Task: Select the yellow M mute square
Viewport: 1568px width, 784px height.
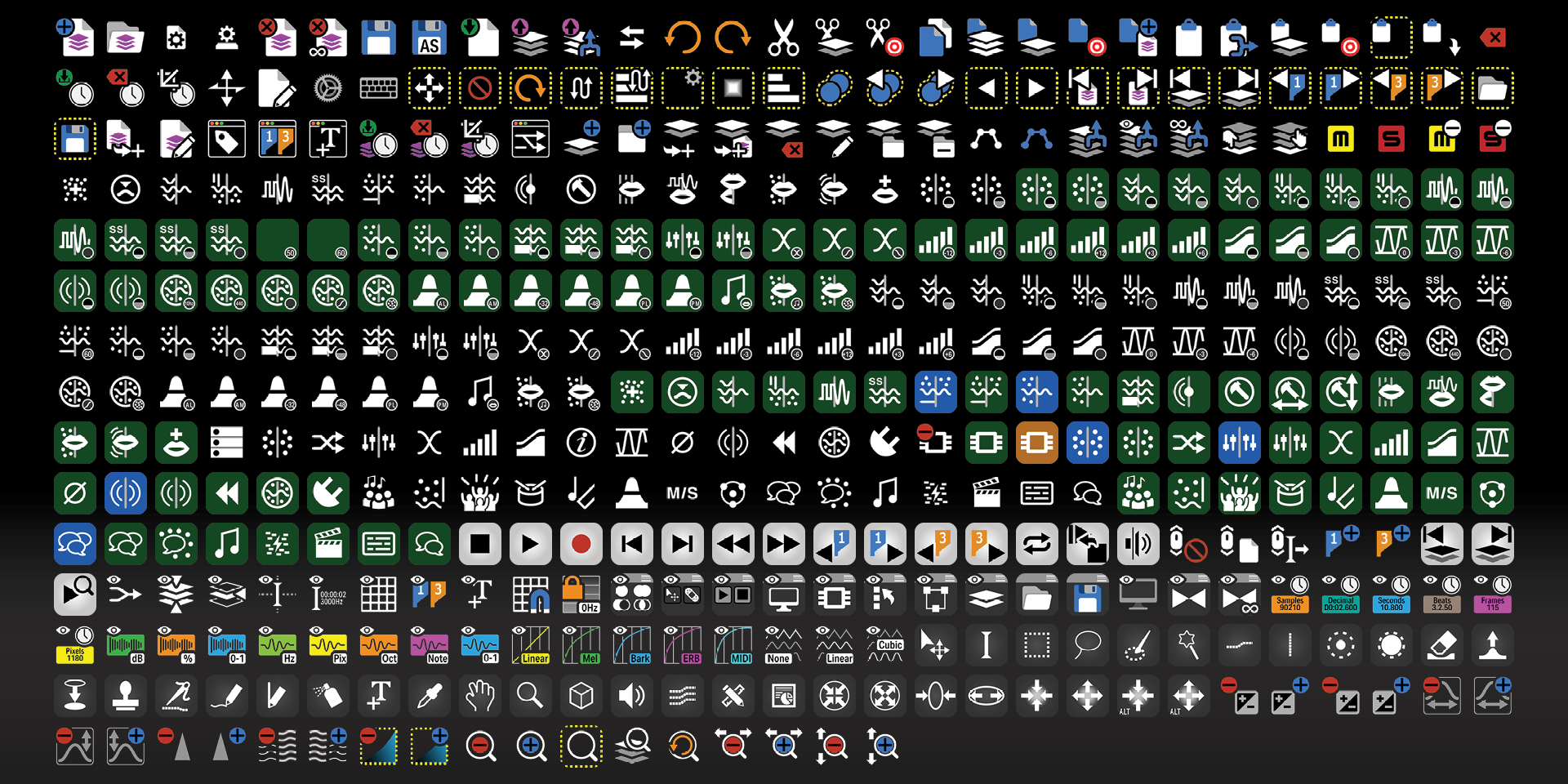Action: tap(1341, 139)
